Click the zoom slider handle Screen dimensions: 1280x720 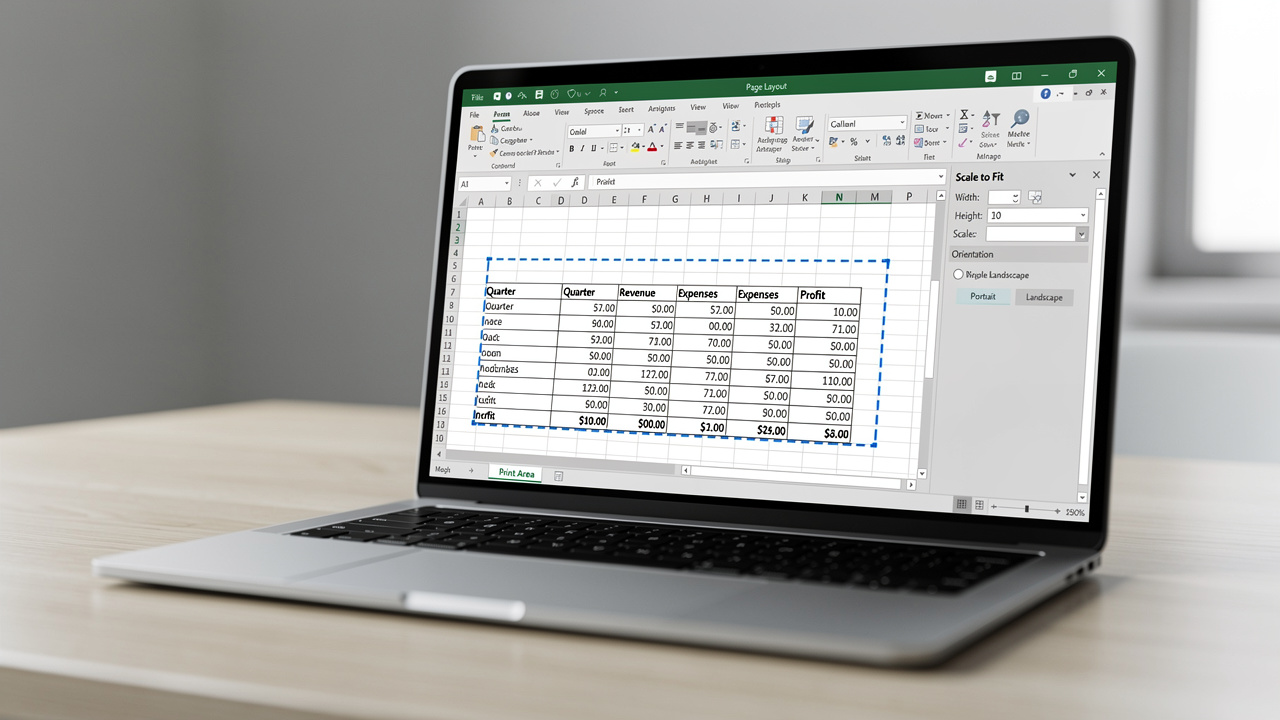[1027, 509]
